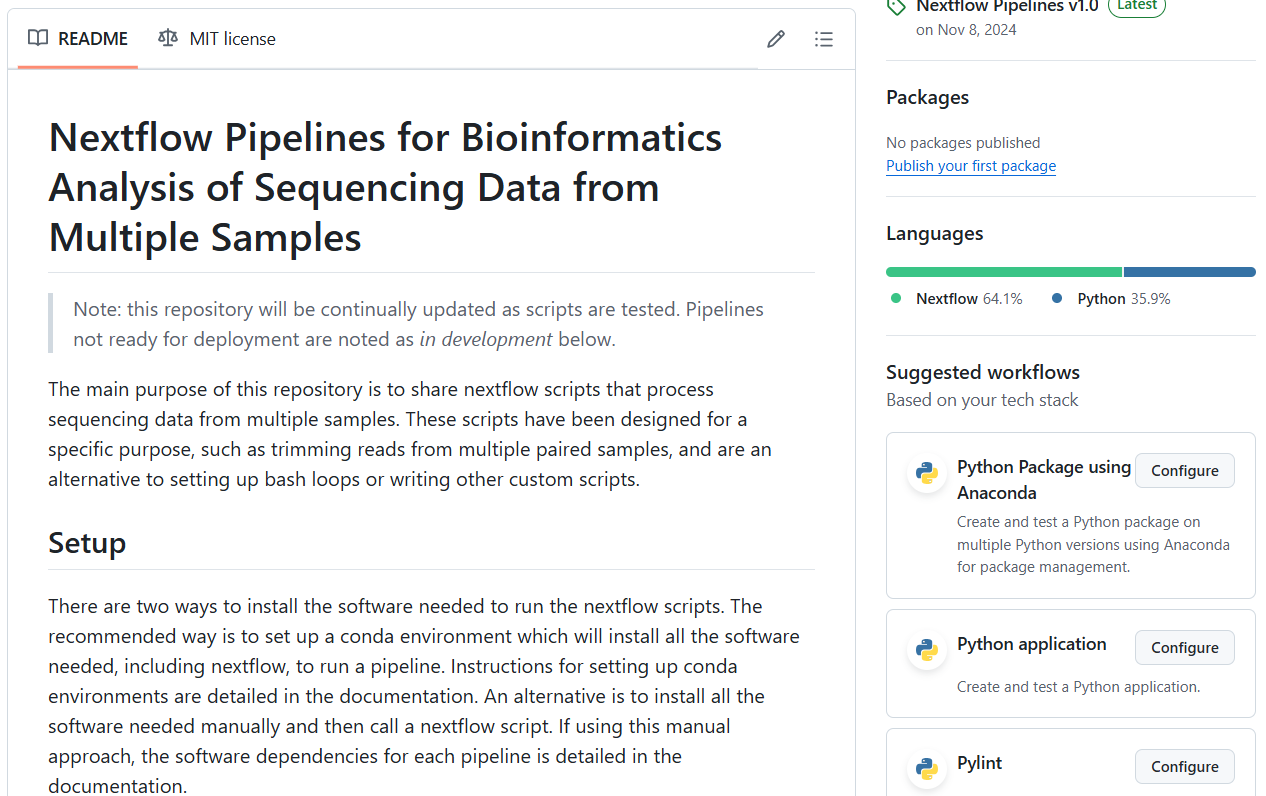
Task: Click the green Nextflow language dot
Action: [x=896, y=298]
